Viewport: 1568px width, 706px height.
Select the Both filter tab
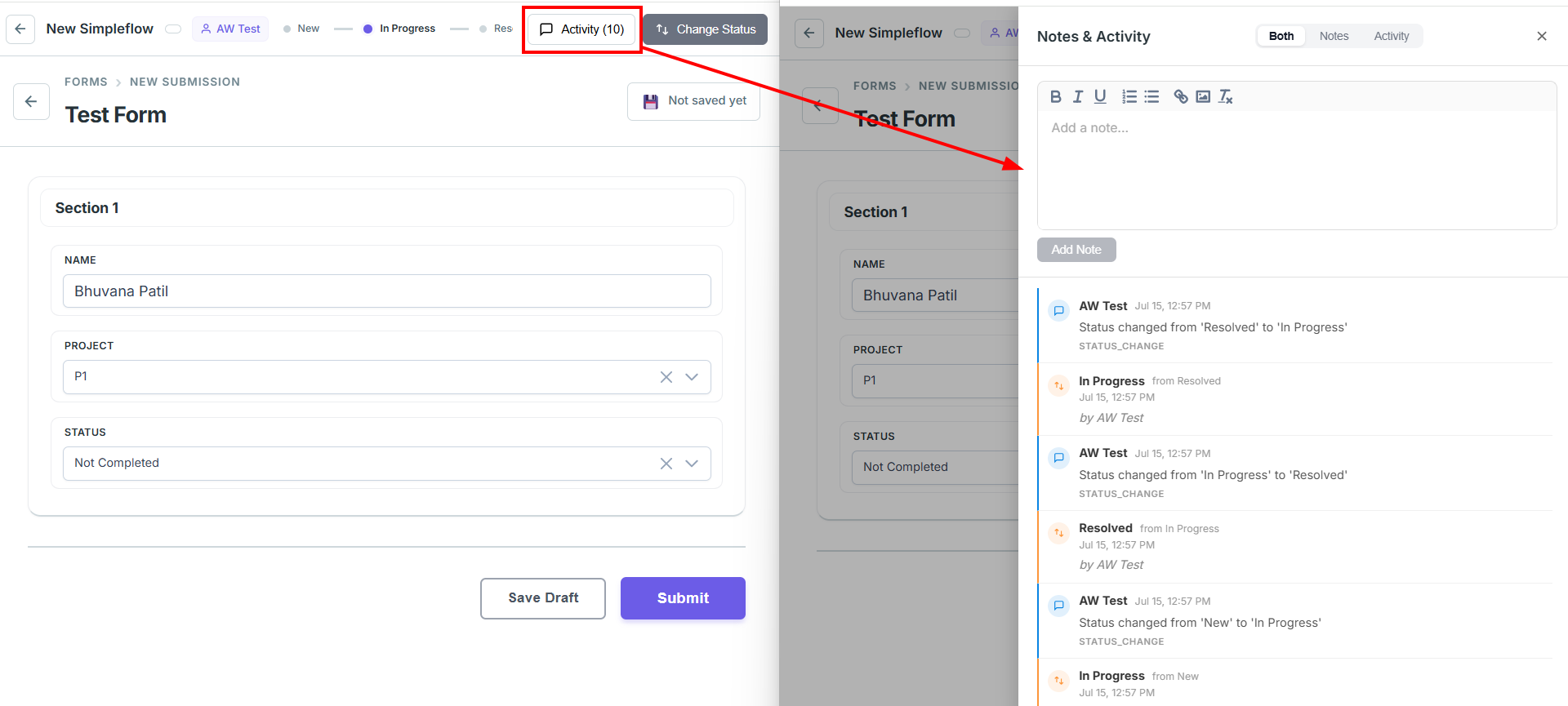[1281, 36]
